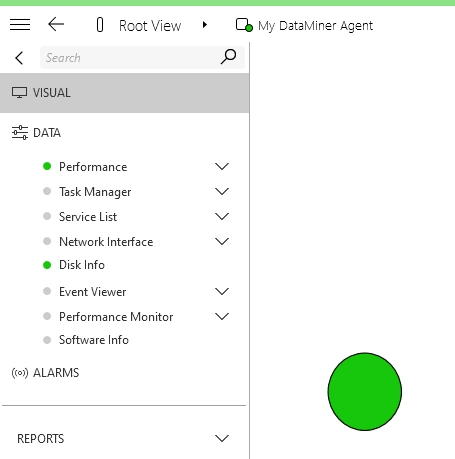Click the My DataMiner Agent element icon
This screenshot has width=455, height=459.
[x=244, y=25]
